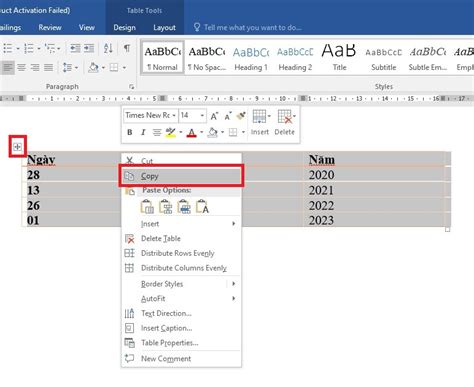Image resolution: width=474 pixels, height=387 pixels.
Task: Select Distribute Columns Evenly
Action: (x=181, y=268)
